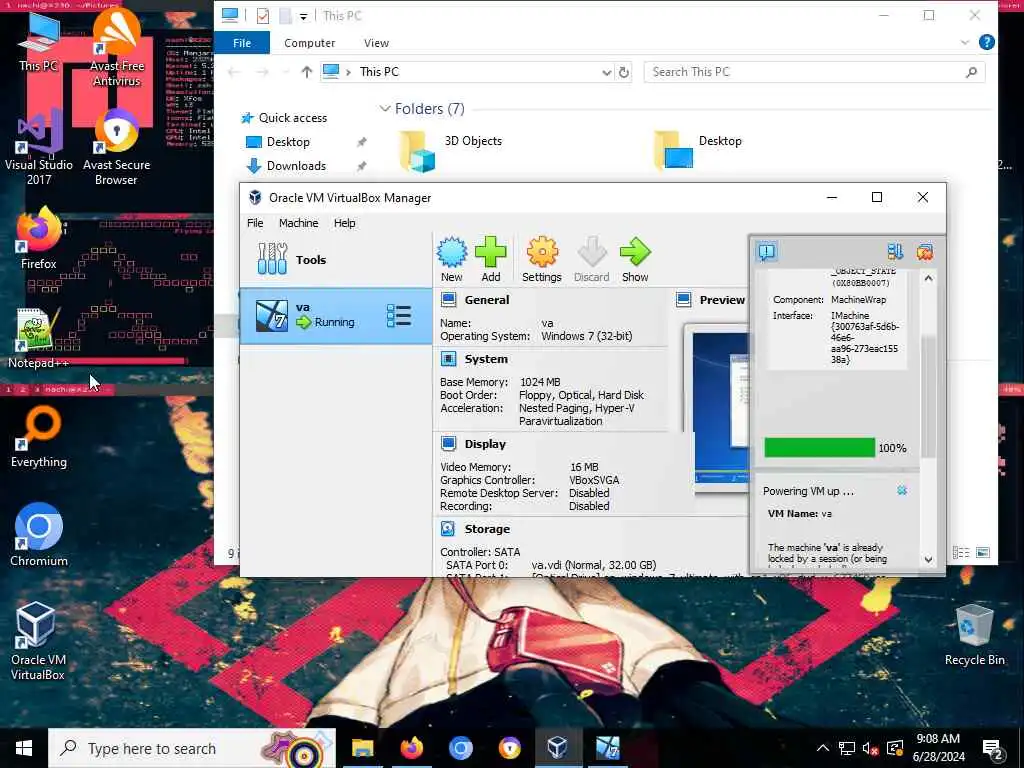Open the File tab in File Explorer

[x=242, y=42]
